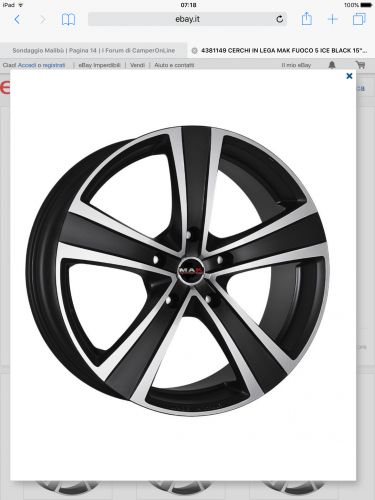Reload the page with refresh icon

point(279,19)
